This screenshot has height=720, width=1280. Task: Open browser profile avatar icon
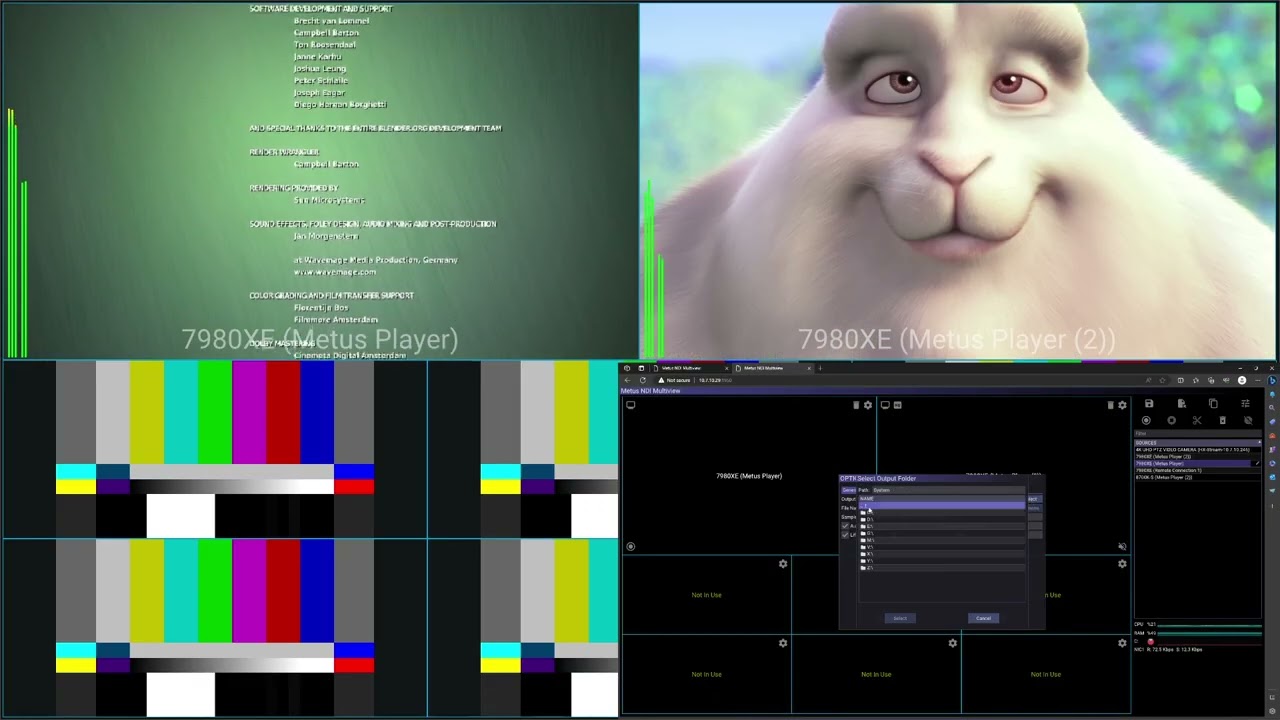tap(1242, 380)
